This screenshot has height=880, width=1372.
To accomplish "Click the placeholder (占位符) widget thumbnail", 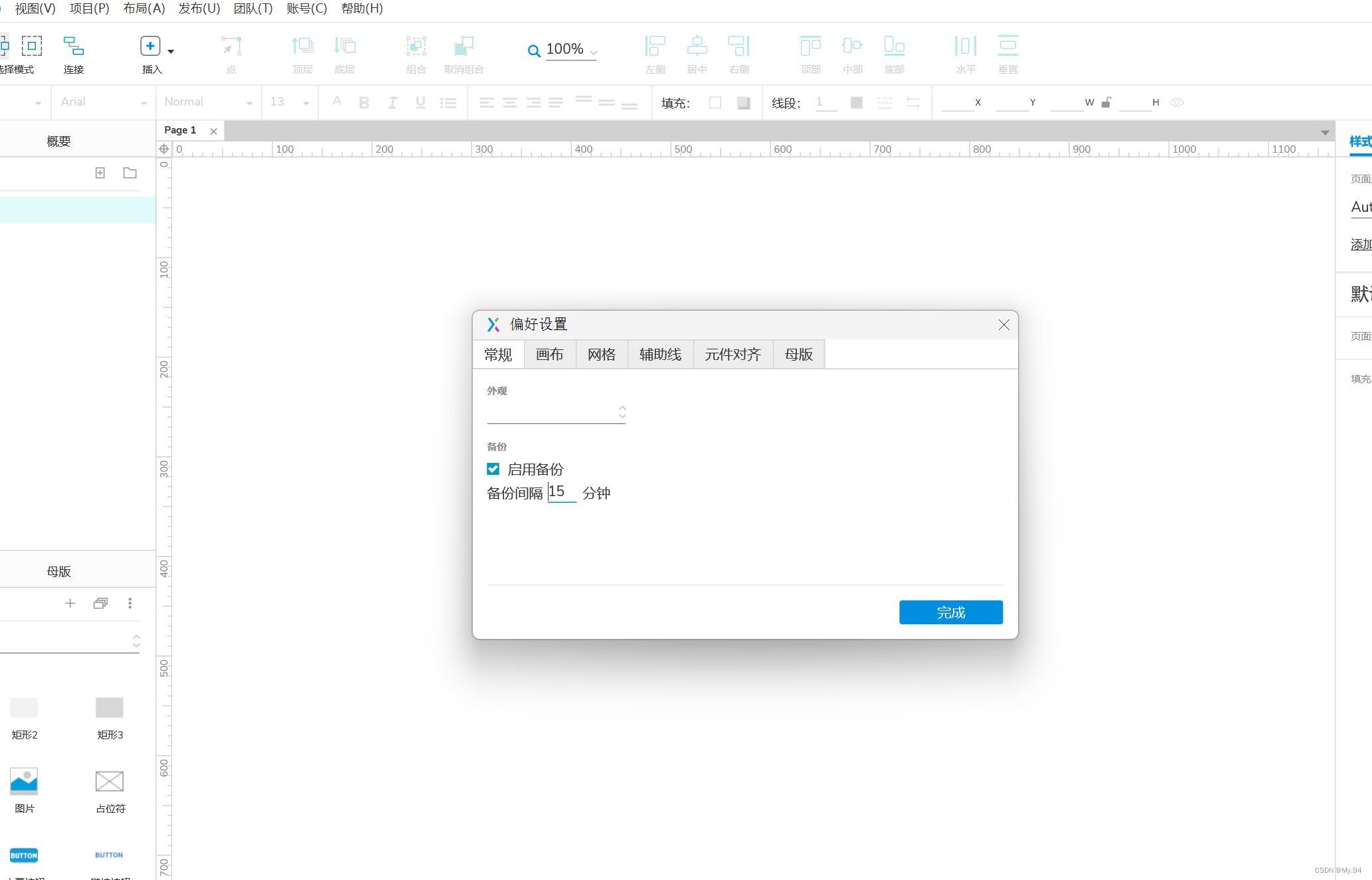I will pos(110,782).
